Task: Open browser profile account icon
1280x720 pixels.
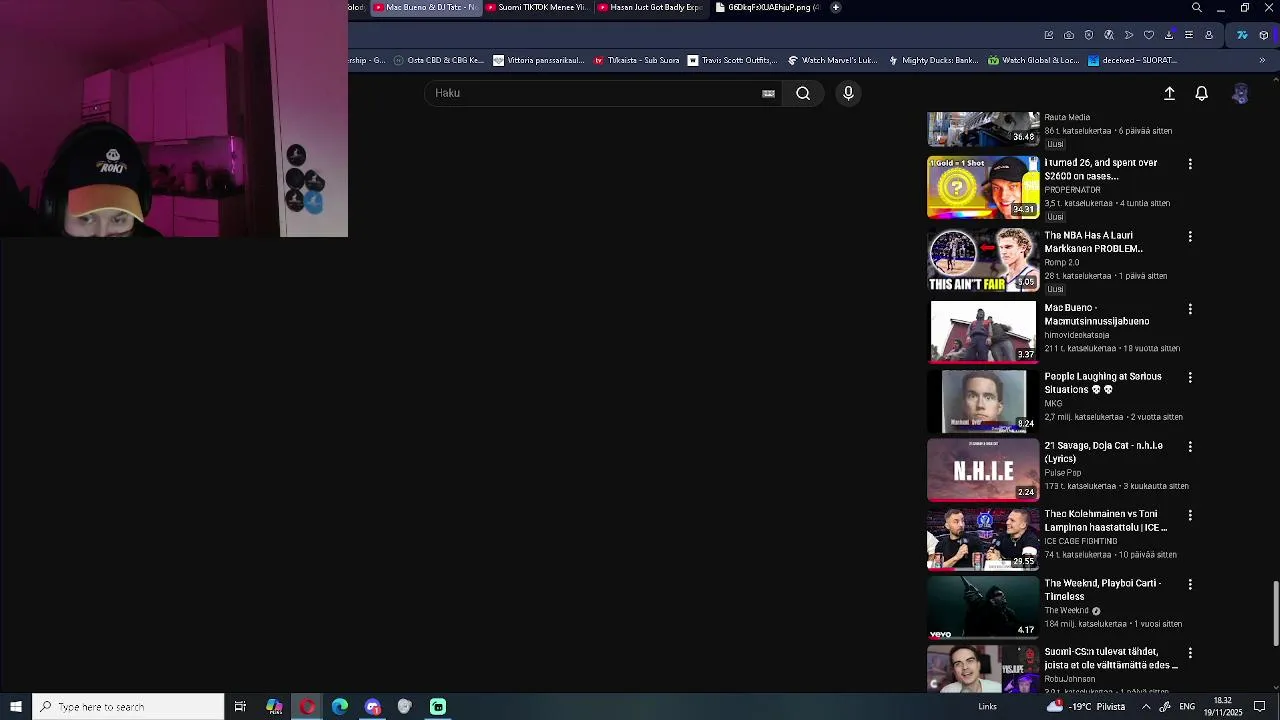Action: (x=1209, y=35)
